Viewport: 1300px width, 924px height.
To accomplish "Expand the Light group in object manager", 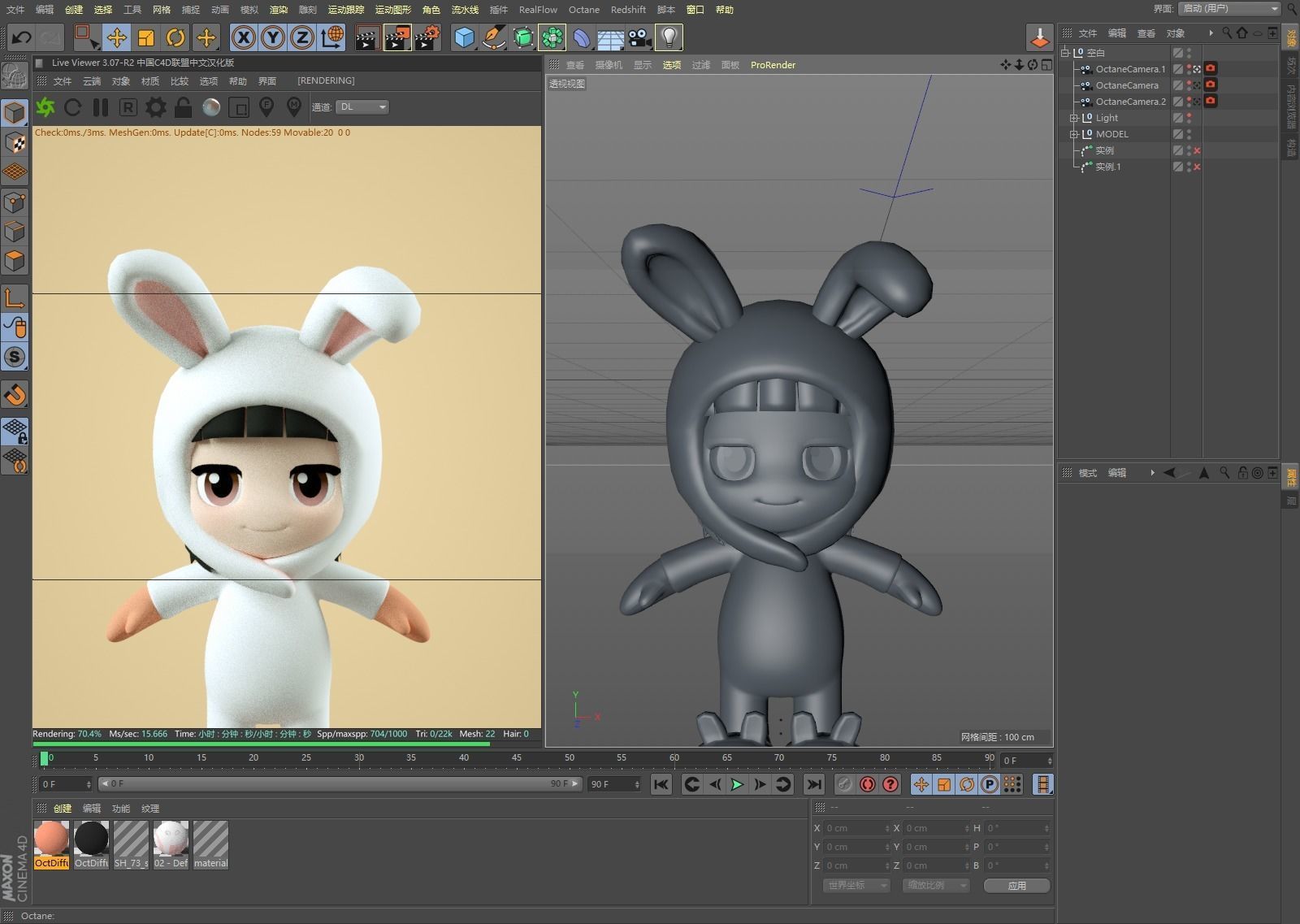I will (1074, 118).
